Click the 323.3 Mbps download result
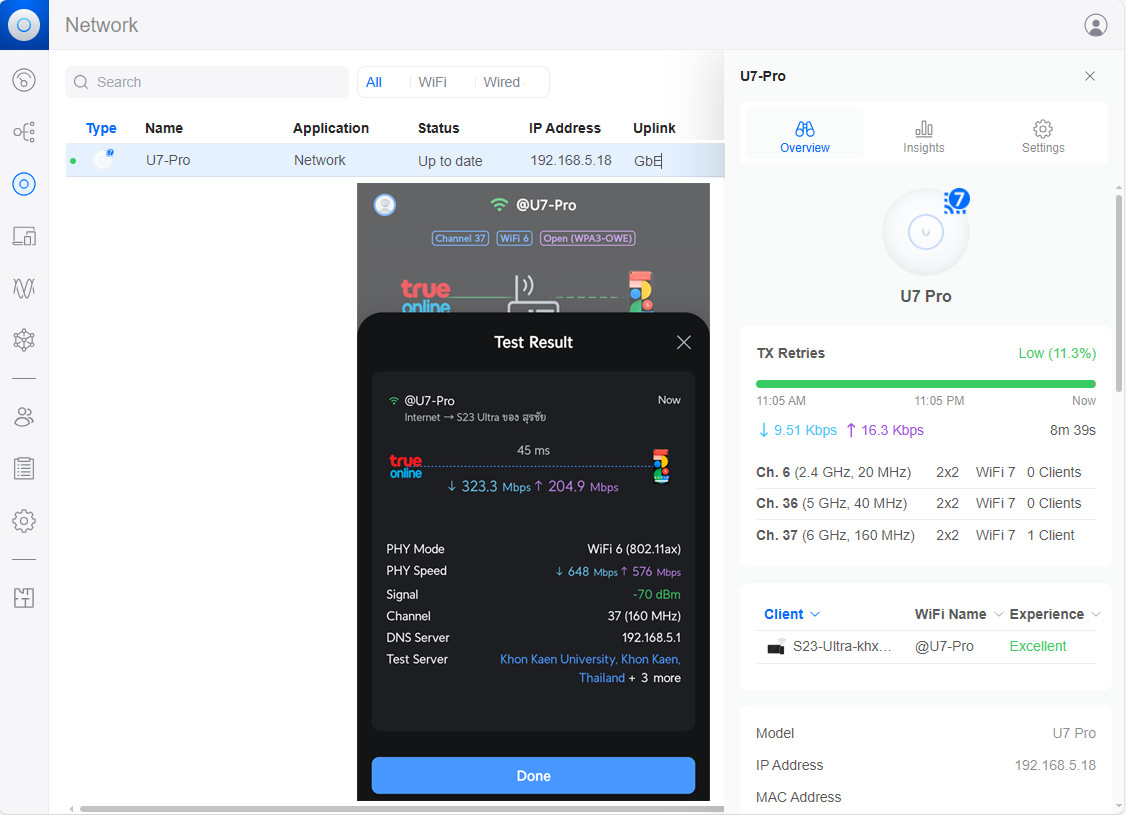This screenshot has height=815, width=1126. tap(488, 487)
